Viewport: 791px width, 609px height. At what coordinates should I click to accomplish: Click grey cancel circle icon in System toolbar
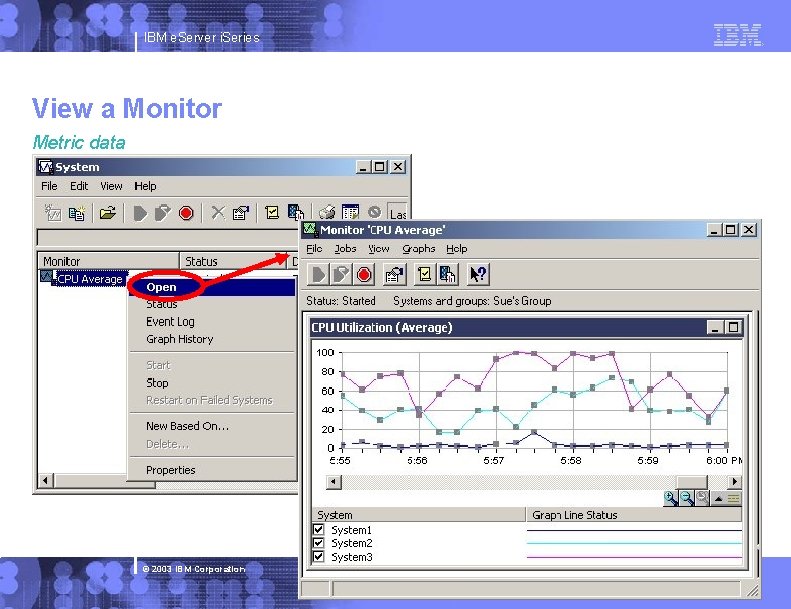click(x=374, y=212)
